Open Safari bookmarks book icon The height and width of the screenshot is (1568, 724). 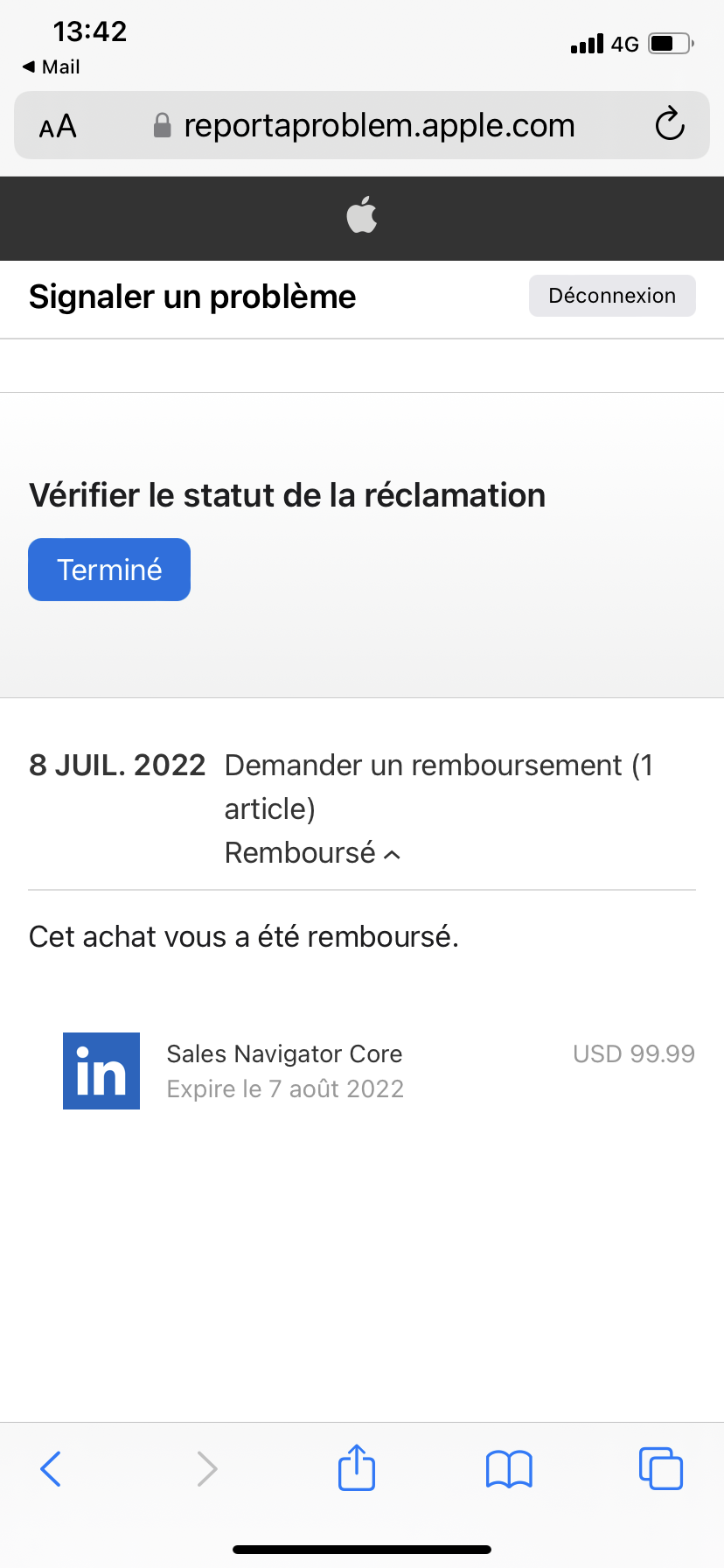(x=509, y=1468)
